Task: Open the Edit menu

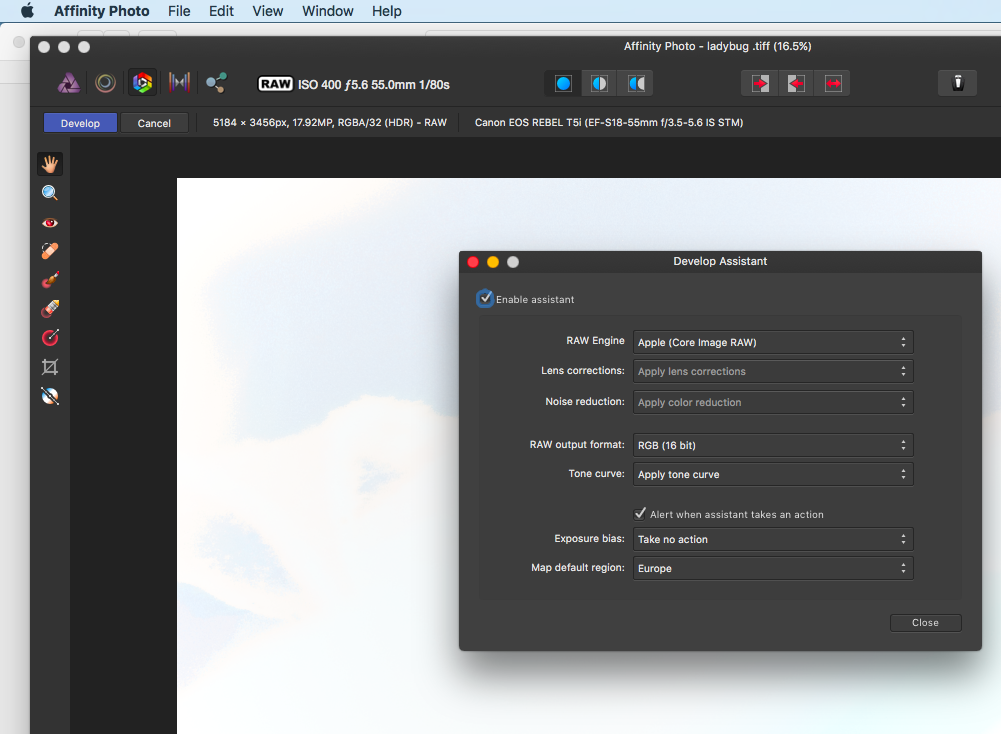Action: point(221,11)
